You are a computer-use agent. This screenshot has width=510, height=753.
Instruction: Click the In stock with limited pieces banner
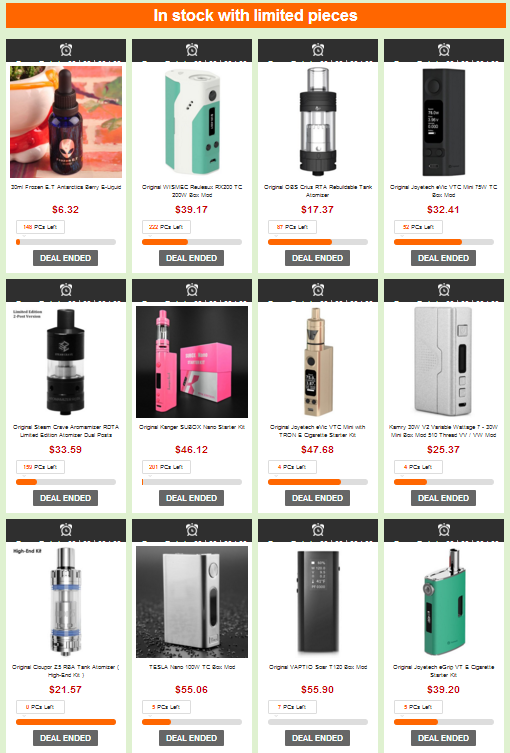point(255,15)
